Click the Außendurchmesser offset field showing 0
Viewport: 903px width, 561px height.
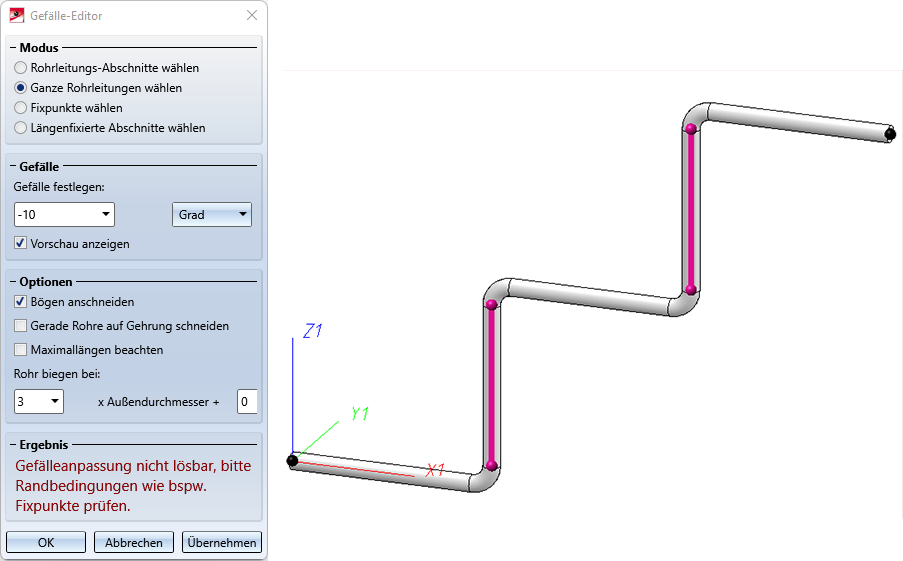[247, 401]
